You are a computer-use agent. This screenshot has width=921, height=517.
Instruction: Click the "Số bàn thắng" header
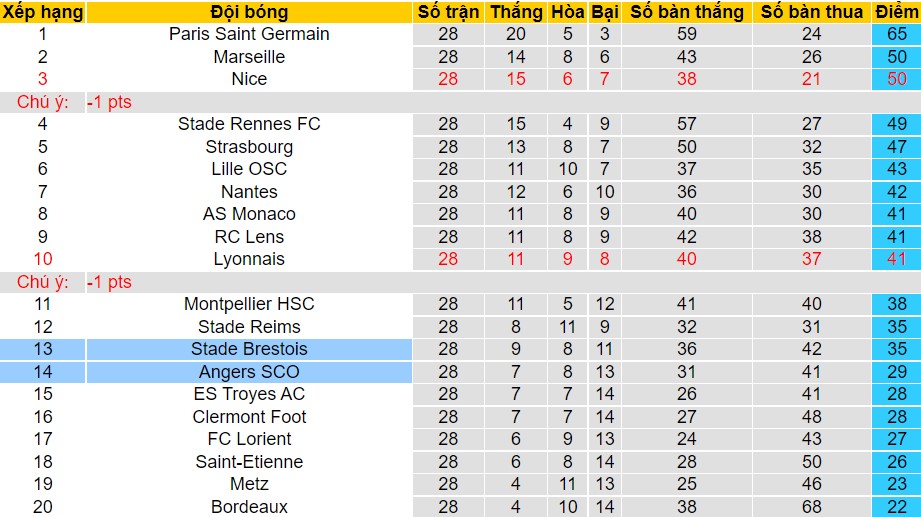(x=685, y=12)
